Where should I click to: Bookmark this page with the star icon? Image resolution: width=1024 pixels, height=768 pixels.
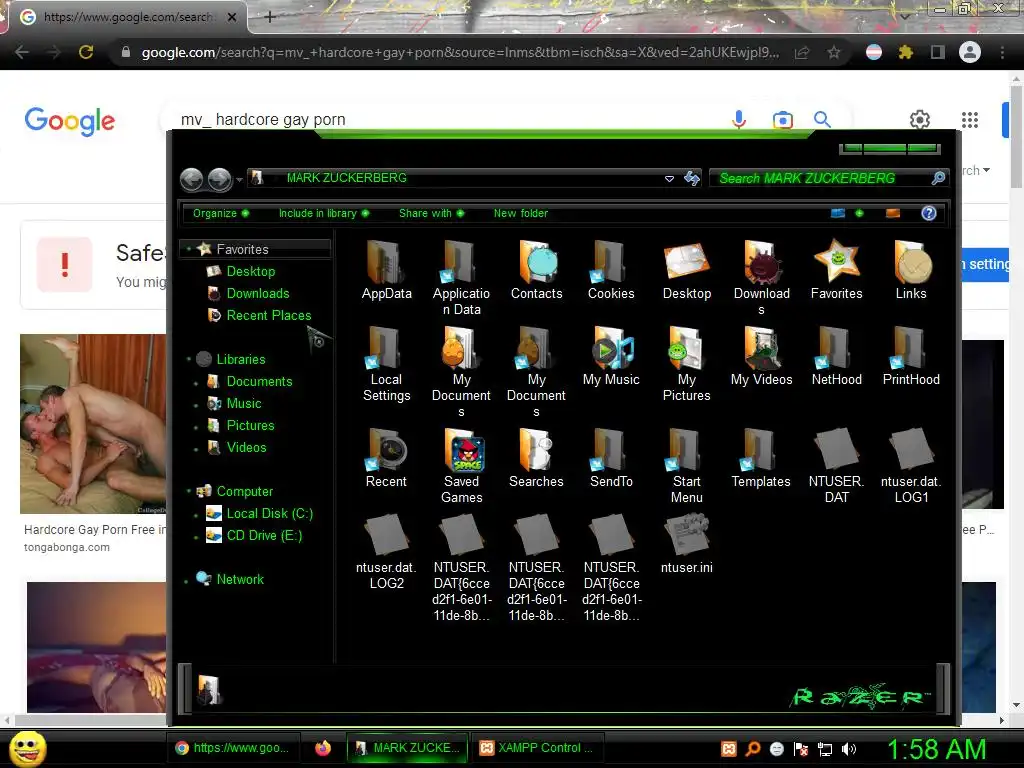tap(834, 52)
